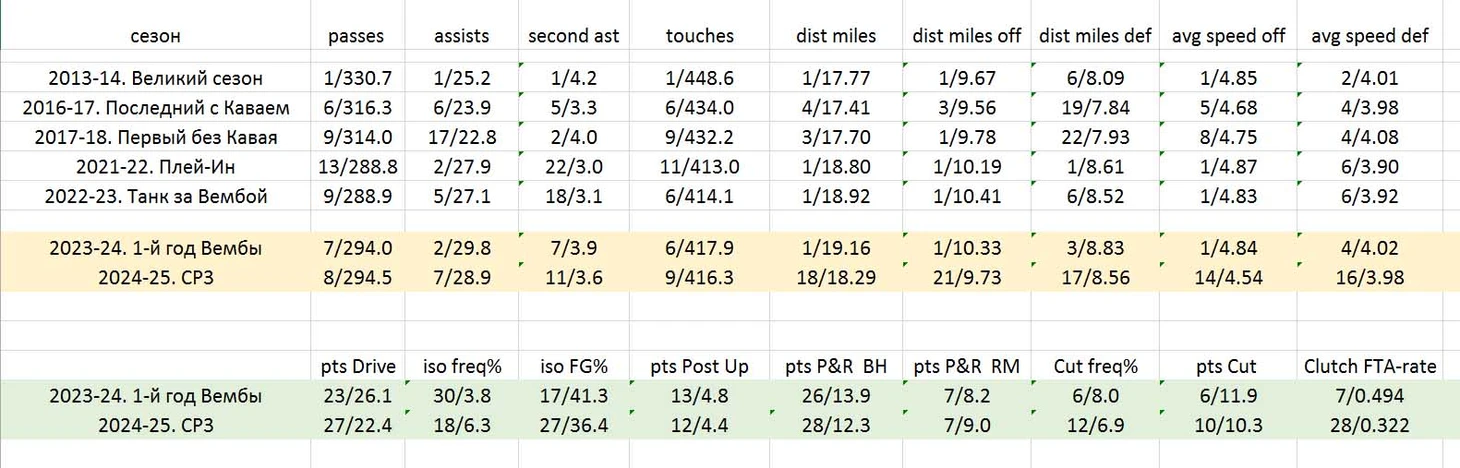This screenshot has width=1460, height=468.
Task: Click the green '2024-25. CP3' row label
Action: click(155, 425)
